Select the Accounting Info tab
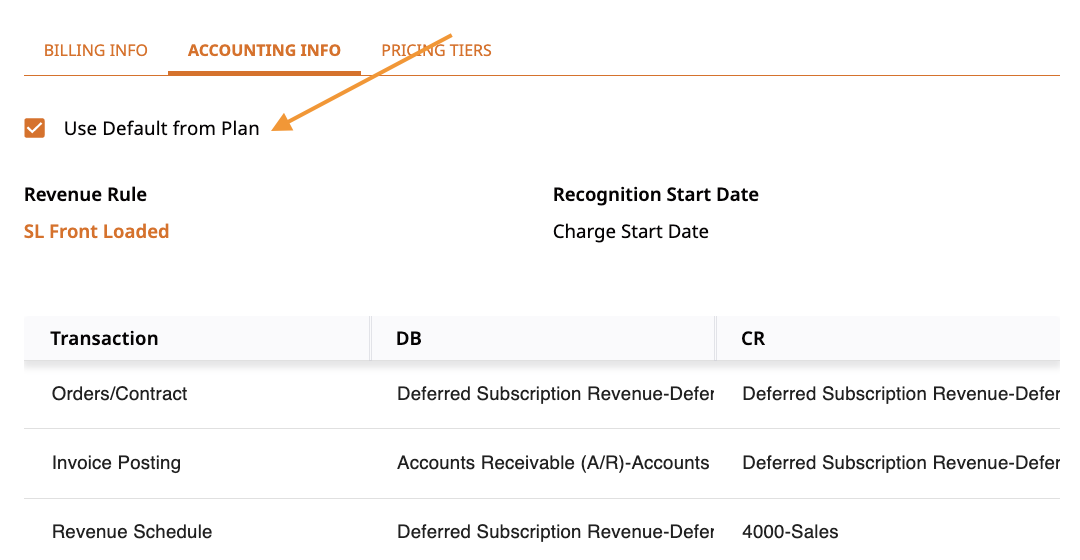 264,50
